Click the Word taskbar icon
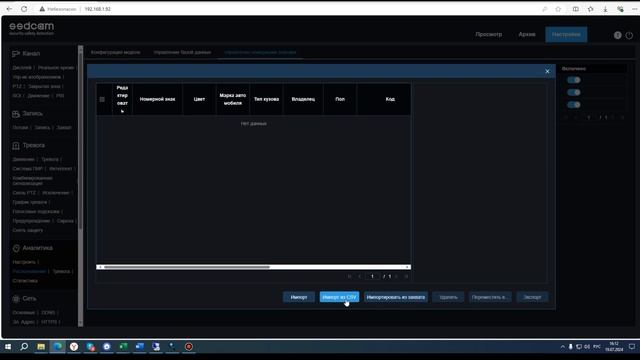Viewport: 640px width, 360px height. (140, 347)
